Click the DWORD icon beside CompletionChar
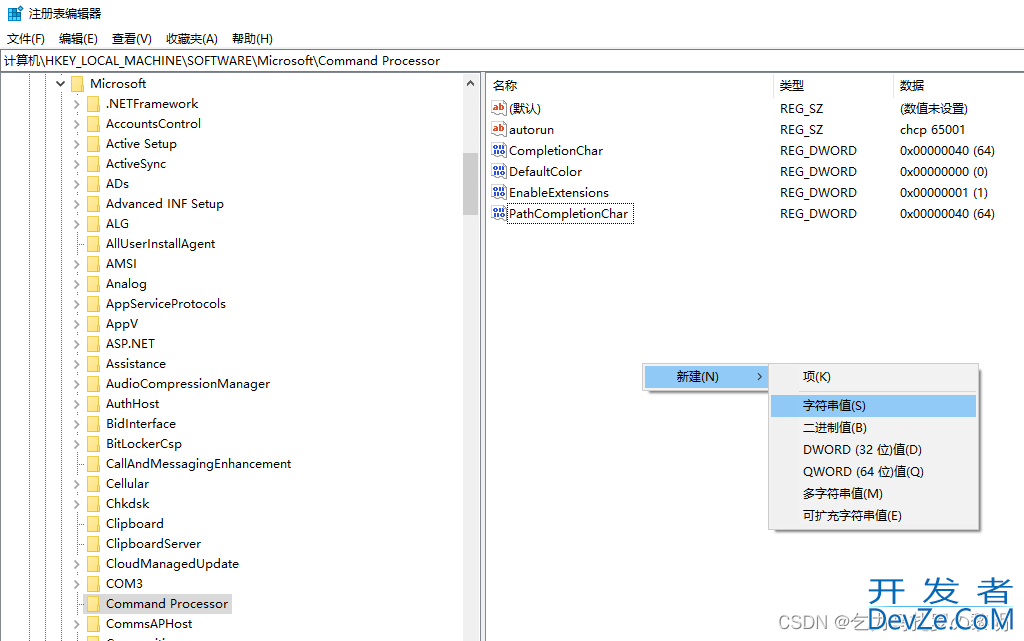 click(499, 150)
